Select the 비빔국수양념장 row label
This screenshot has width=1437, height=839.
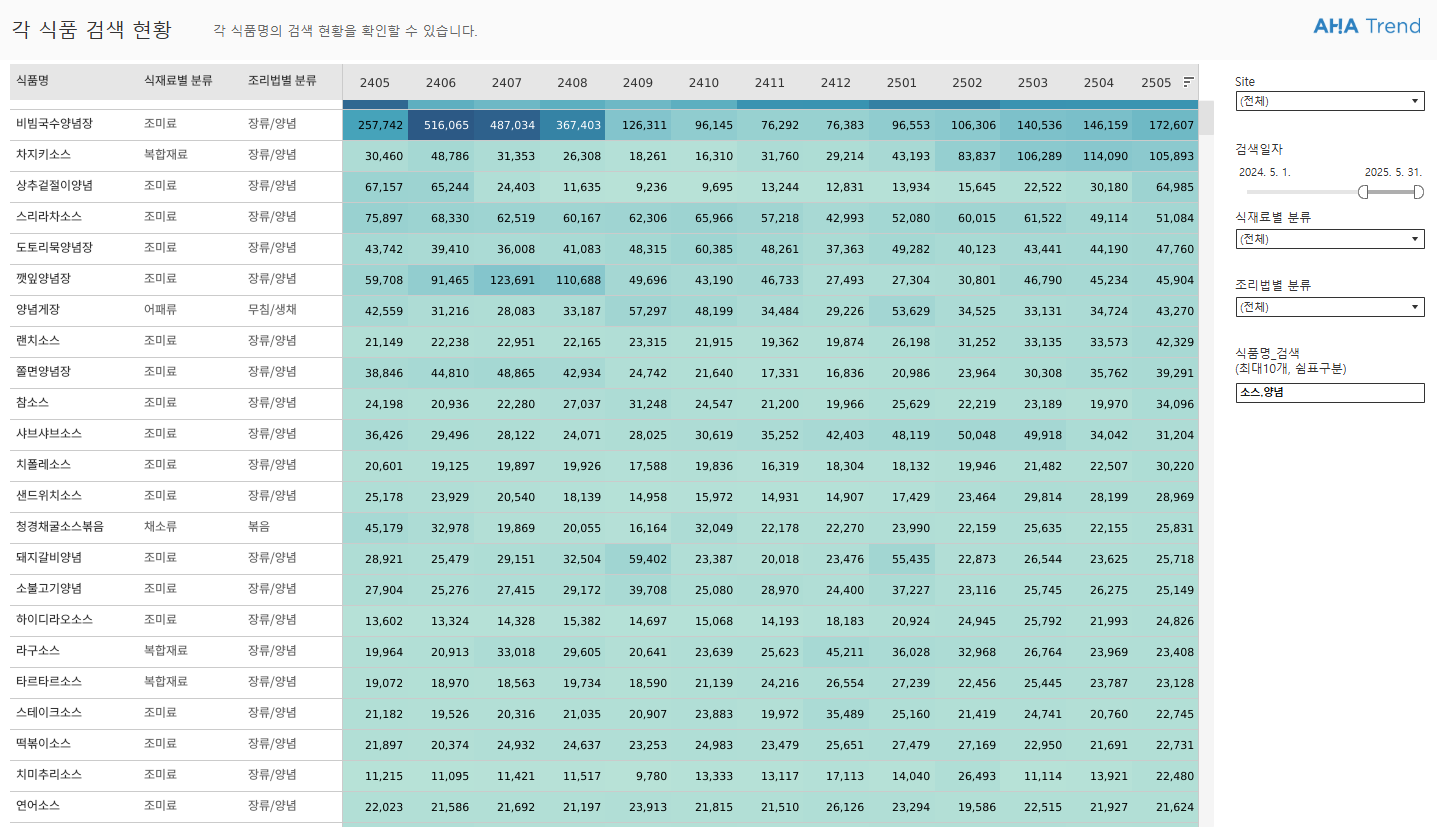point(54,124)
